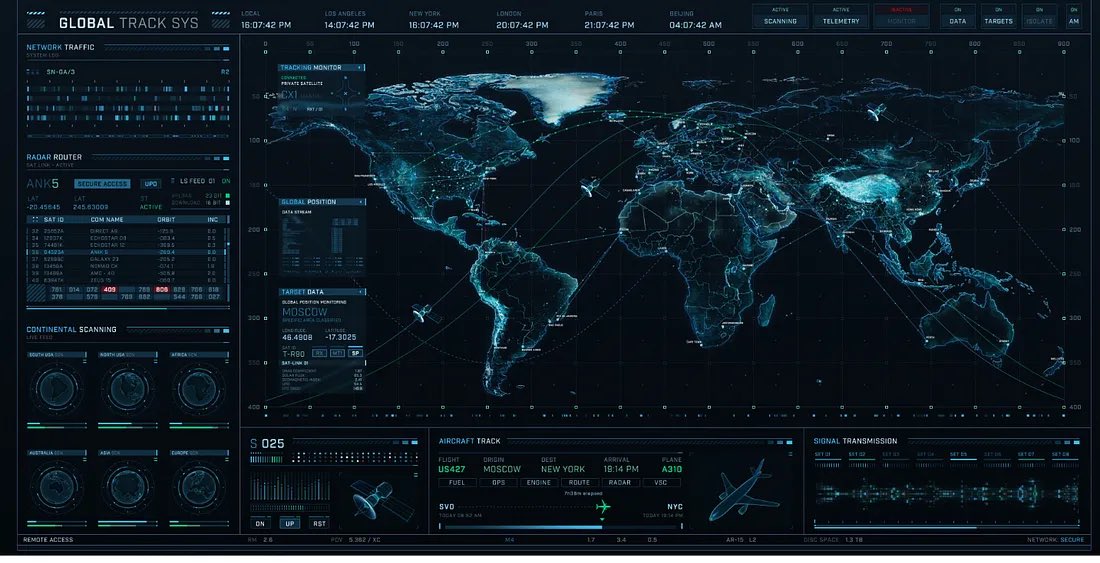
Task: Click the ON button in S 025 panel
Action: click(x=260, y=524)
